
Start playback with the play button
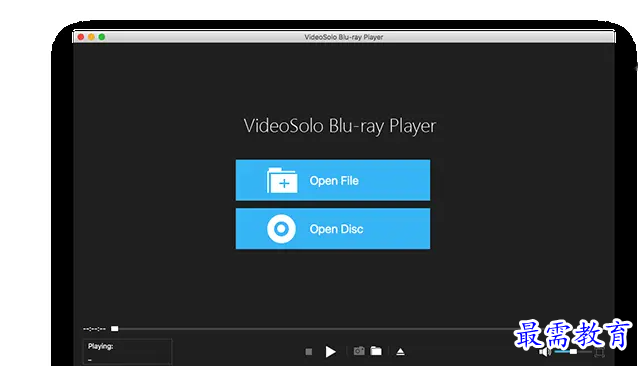pyautogui.click(x=330, y=351)
